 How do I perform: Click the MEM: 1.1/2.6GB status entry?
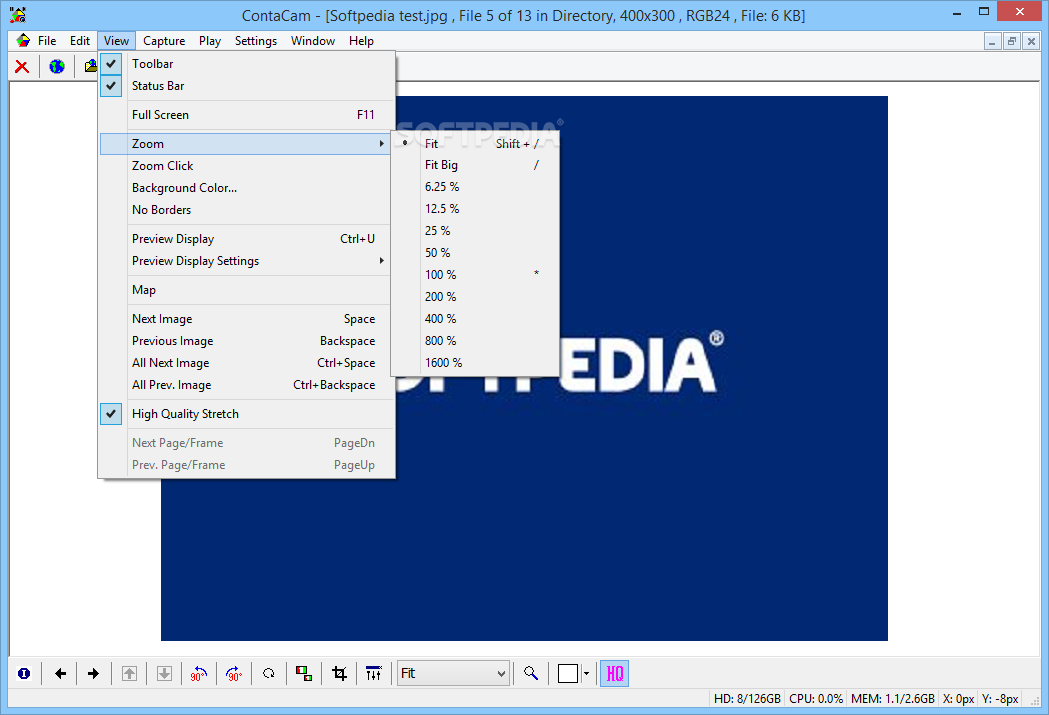point(892,699)
